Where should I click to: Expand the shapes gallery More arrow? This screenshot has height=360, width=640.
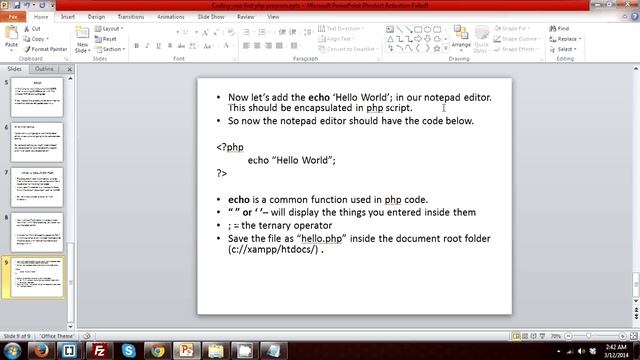[446, 48]
